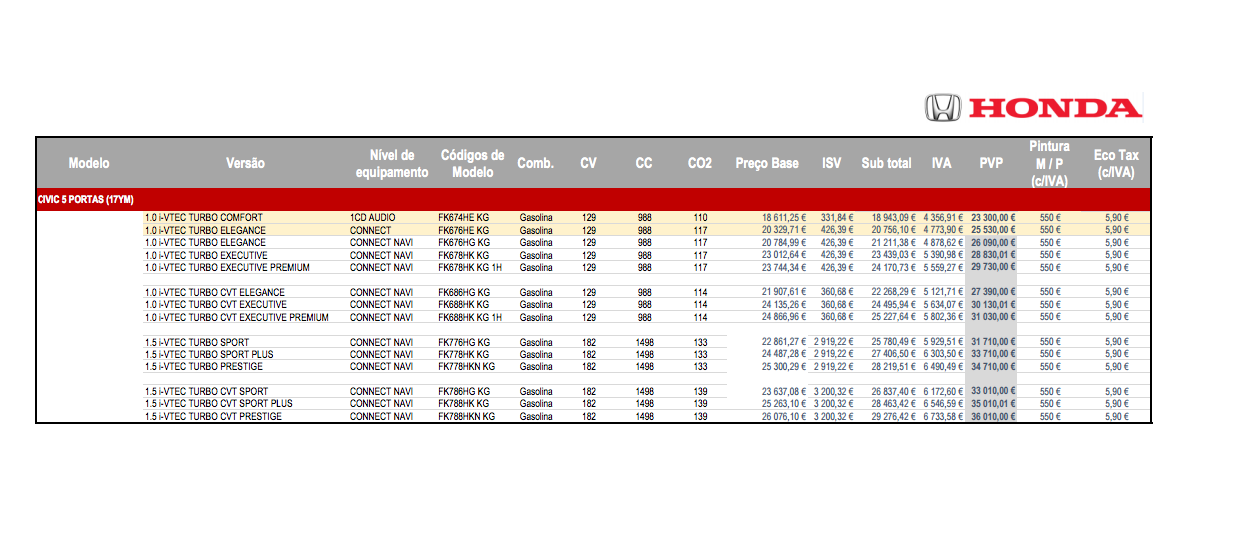The image size is (1248, 540).
Task: Click the red HONDA wordmark
Action: (x=1056, y=108)
